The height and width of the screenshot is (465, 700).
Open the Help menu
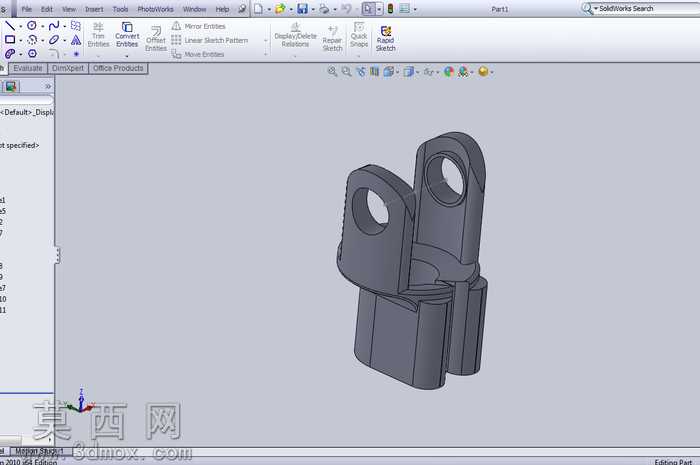point(222,9)
